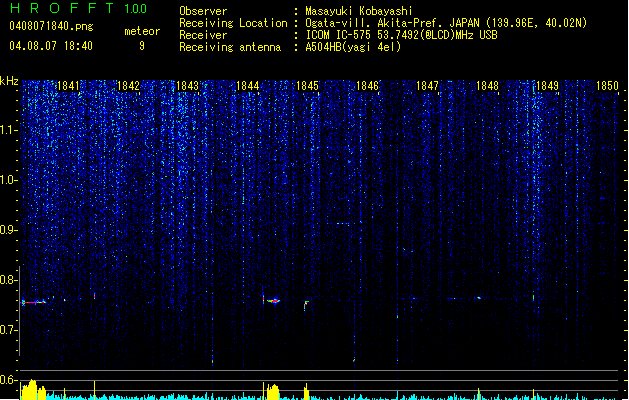Click the 1850 time marker
The height and width of the screenshot is (400, 629).
click(x=607, y=86)
